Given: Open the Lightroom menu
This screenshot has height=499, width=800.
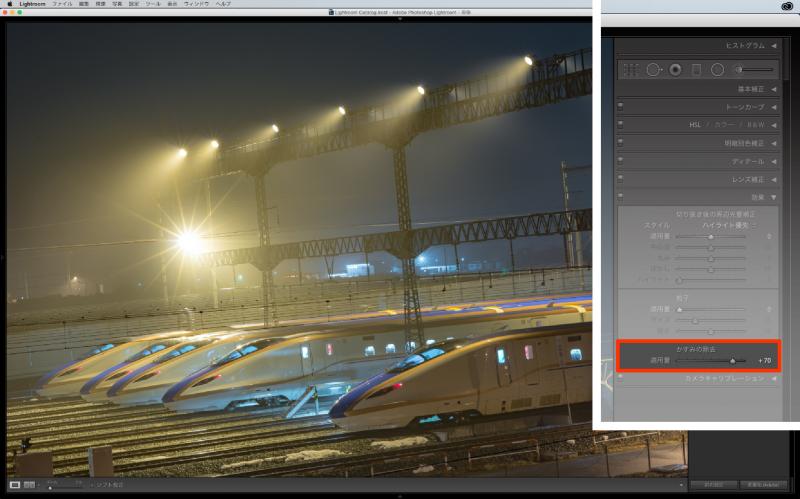Looking at the screenshot, I should point(33,4).
